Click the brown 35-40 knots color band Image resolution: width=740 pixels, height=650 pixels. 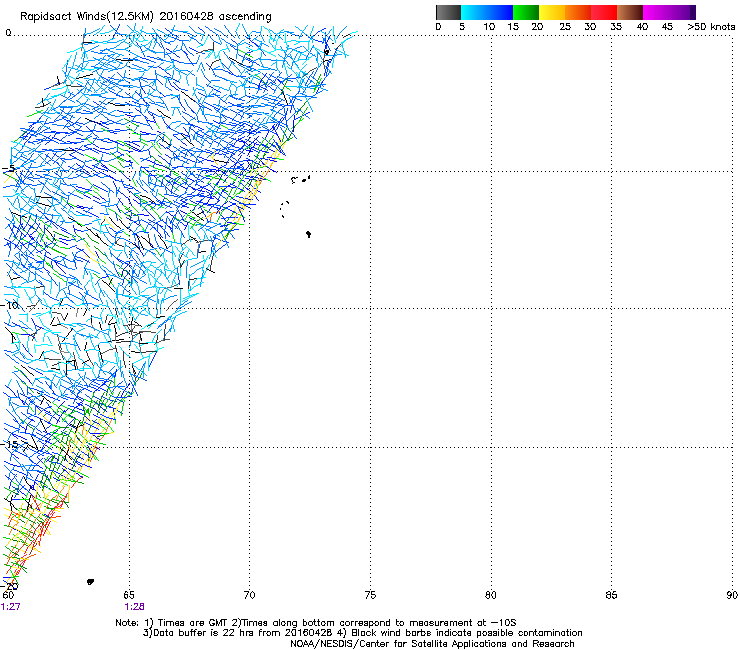pos(630,12)
